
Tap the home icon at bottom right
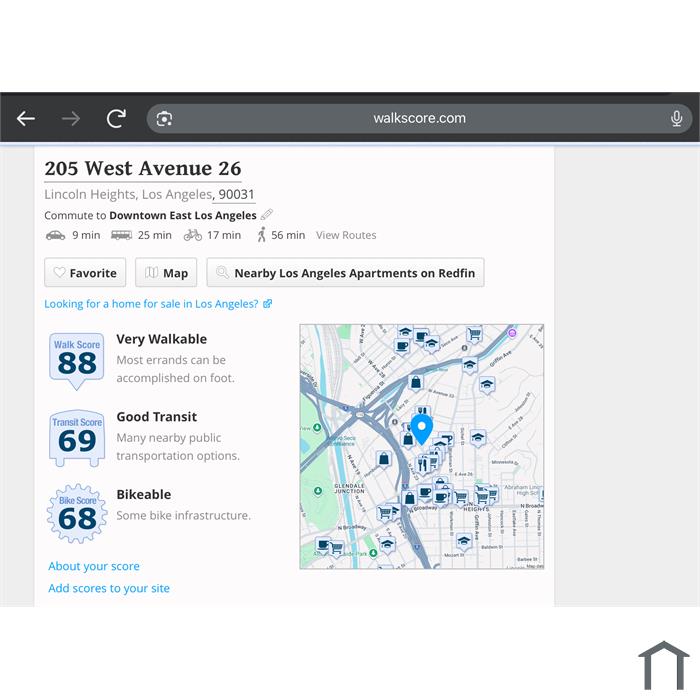pos(663,666)
